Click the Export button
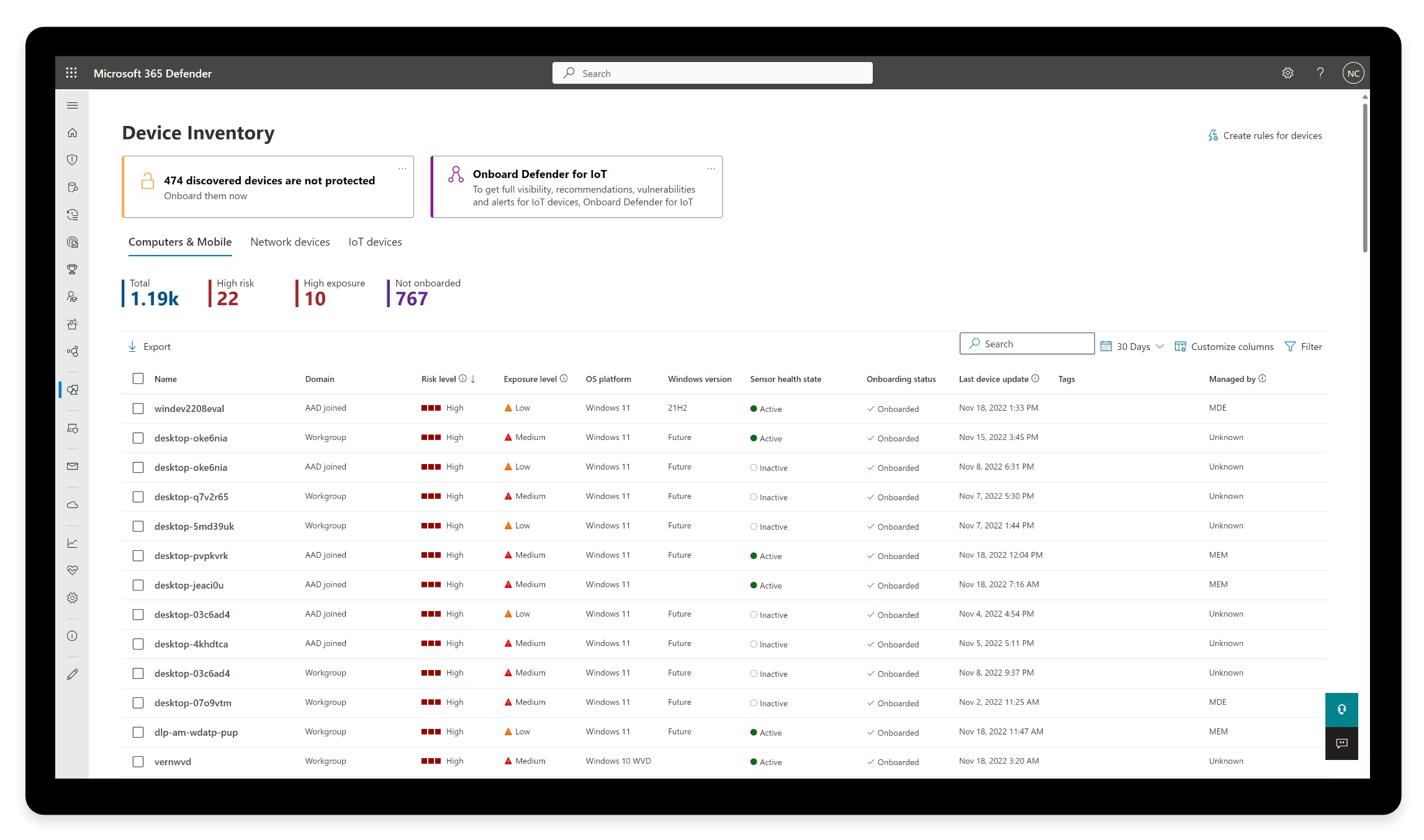 tap(149, 346)
